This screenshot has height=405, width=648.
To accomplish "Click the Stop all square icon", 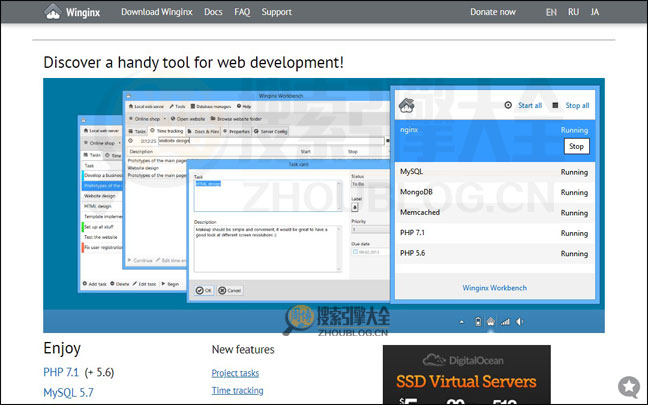I will 555,105.
